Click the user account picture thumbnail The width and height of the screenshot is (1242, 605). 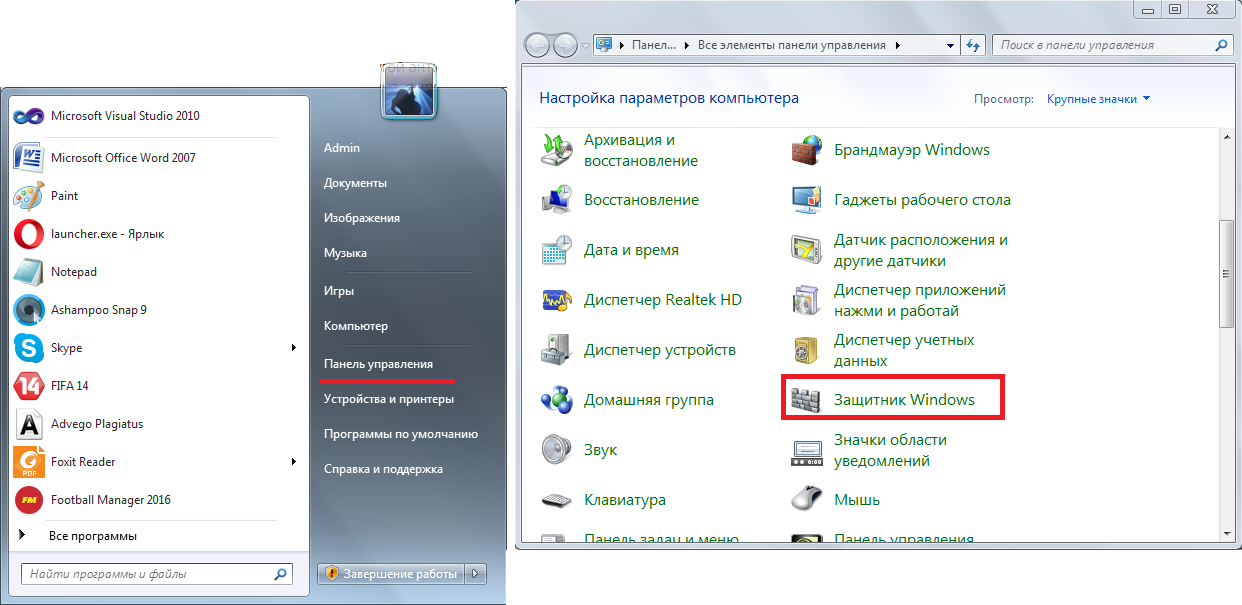pyautogui.click(x=409, y=92)
